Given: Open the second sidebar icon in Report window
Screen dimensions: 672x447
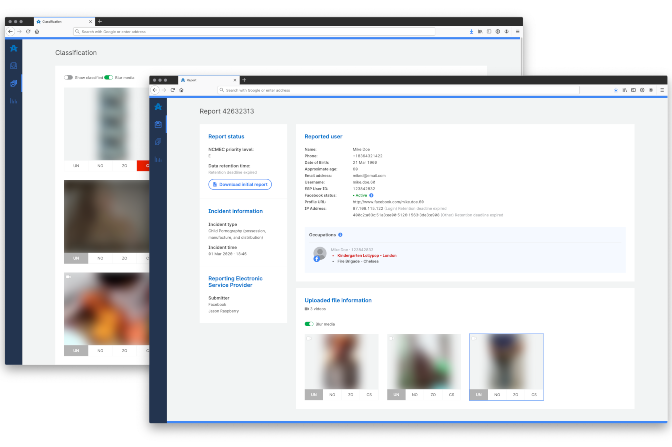Looking at the screenshot, I should click(158, 124).
